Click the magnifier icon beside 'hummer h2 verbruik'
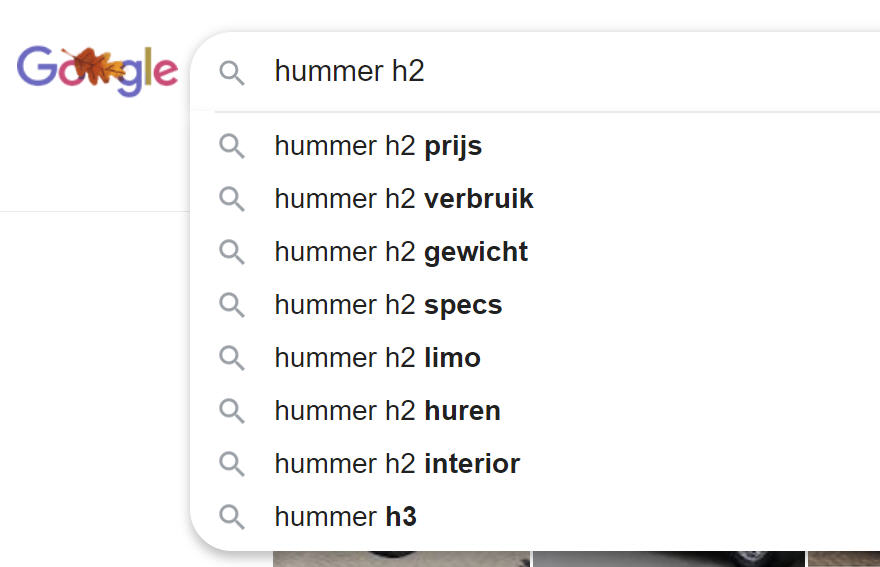Screen dimensions: 880x567 [232, 199]
